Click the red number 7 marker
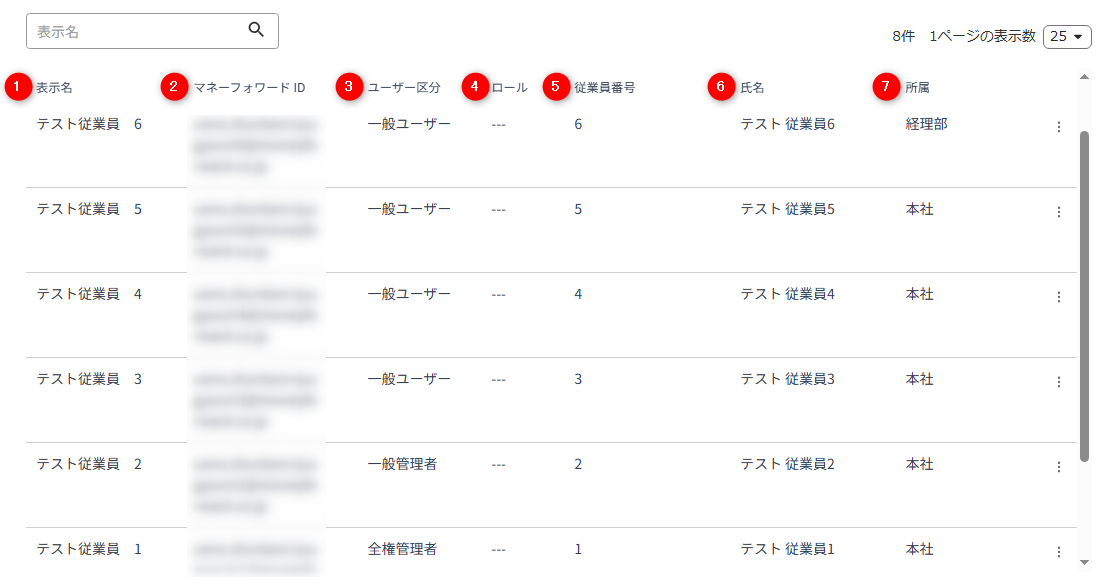Image resolution: width=1112 pixels, height=584 pixels. 886,87
